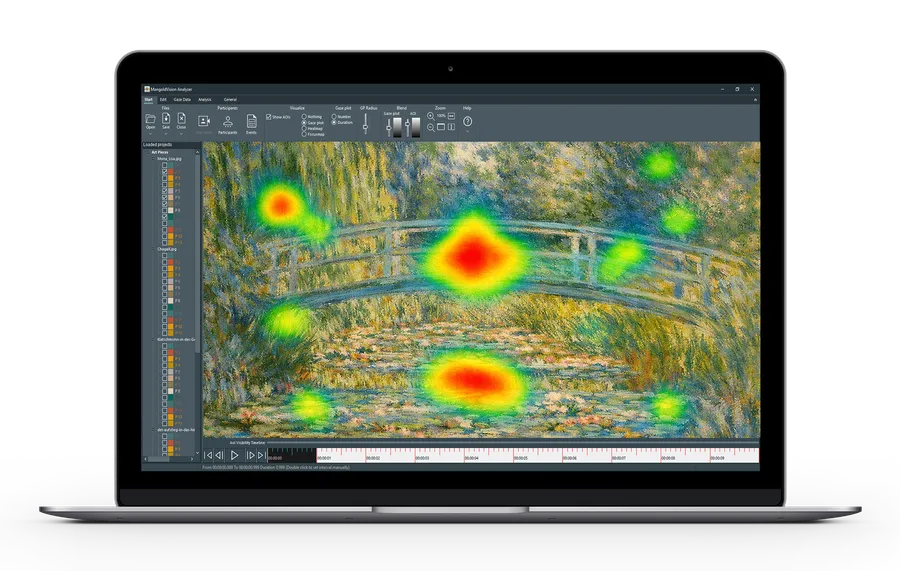Check P3 under Mona_Lisa.jpg

click(x=165, y=178)
